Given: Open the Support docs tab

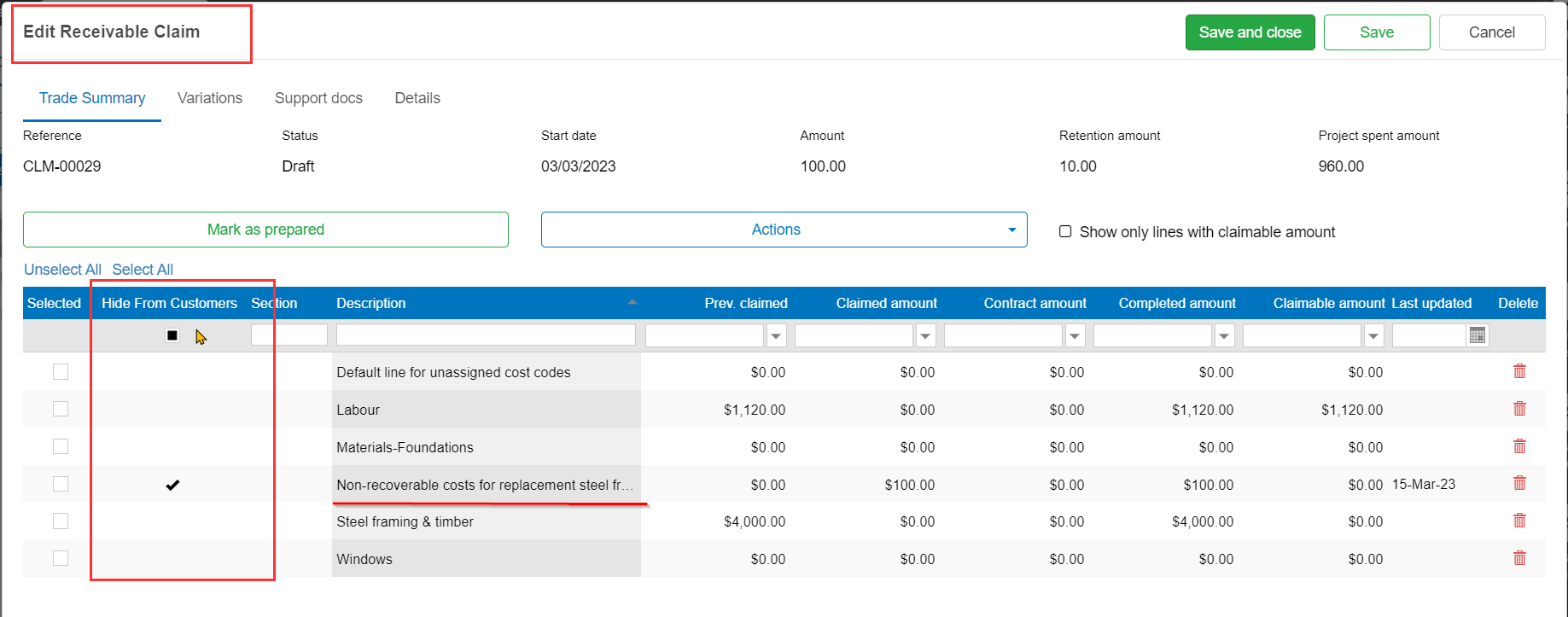Looking at the screenshot, I should [318, 98].
